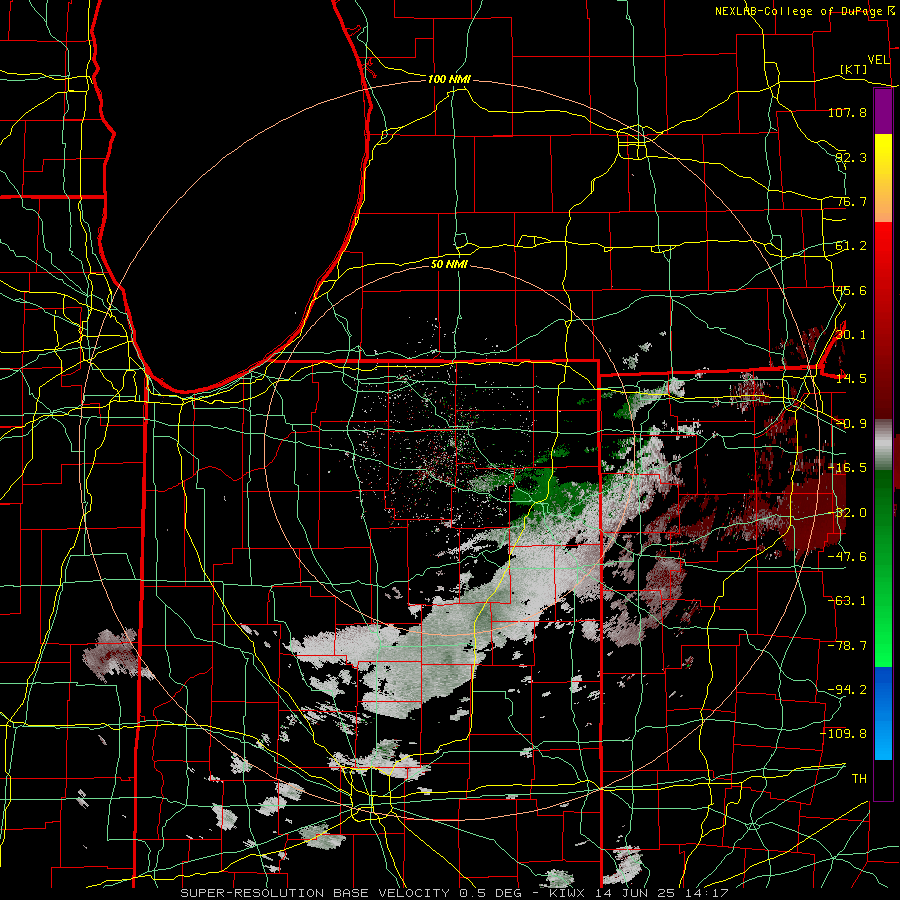This screenshot has height=900, width=900.
Task: Click the -94.2 scale value
Action: click(x=847, y=690)
